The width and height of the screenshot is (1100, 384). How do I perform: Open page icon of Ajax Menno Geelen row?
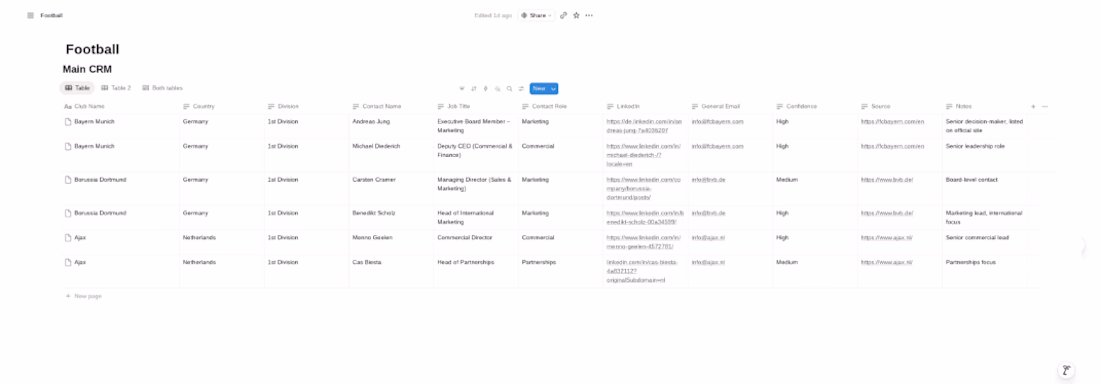[68, 237]
